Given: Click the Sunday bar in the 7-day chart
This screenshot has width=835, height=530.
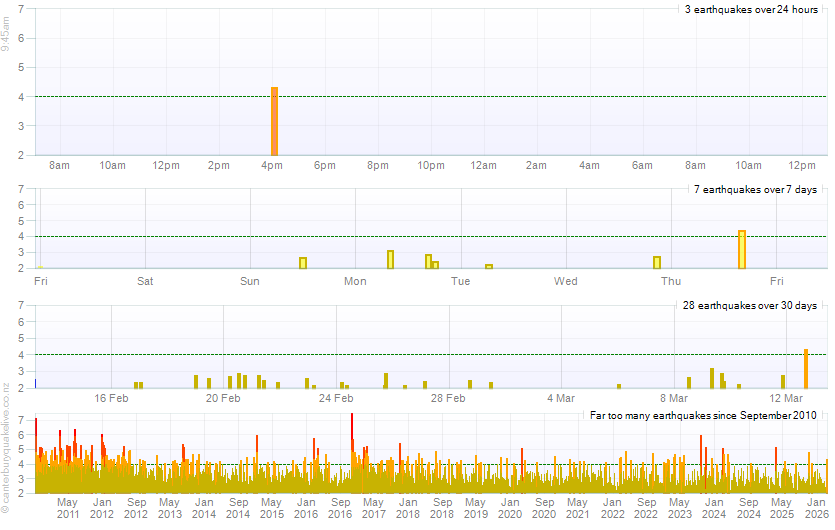Looking at the screenshot, I should [x=303, y=263].
